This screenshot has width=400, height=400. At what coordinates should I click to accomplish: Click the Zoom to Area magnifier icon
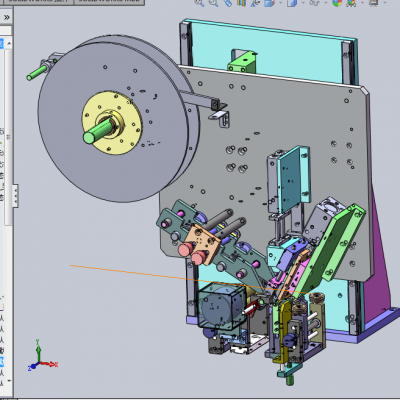click(x=213, y=3)
